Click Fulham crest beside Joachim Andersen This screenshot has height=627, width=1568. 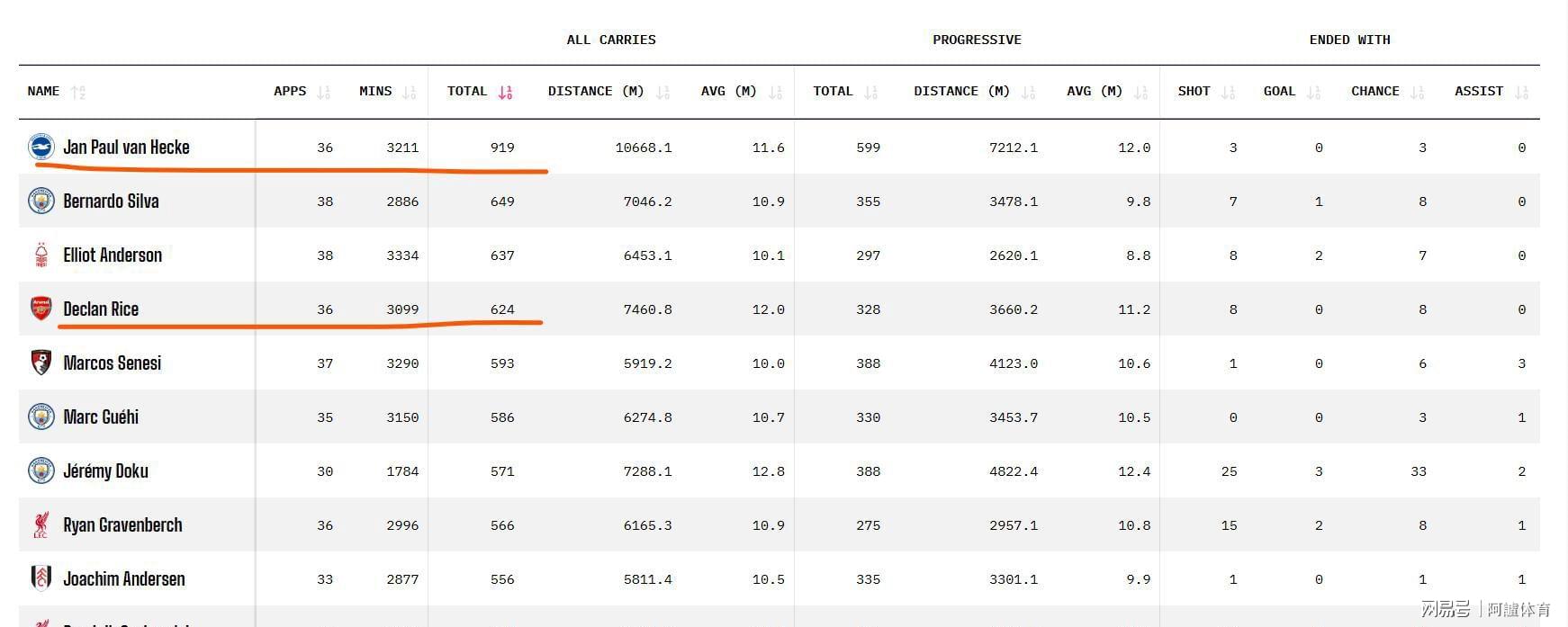click(x=41, y=578)
